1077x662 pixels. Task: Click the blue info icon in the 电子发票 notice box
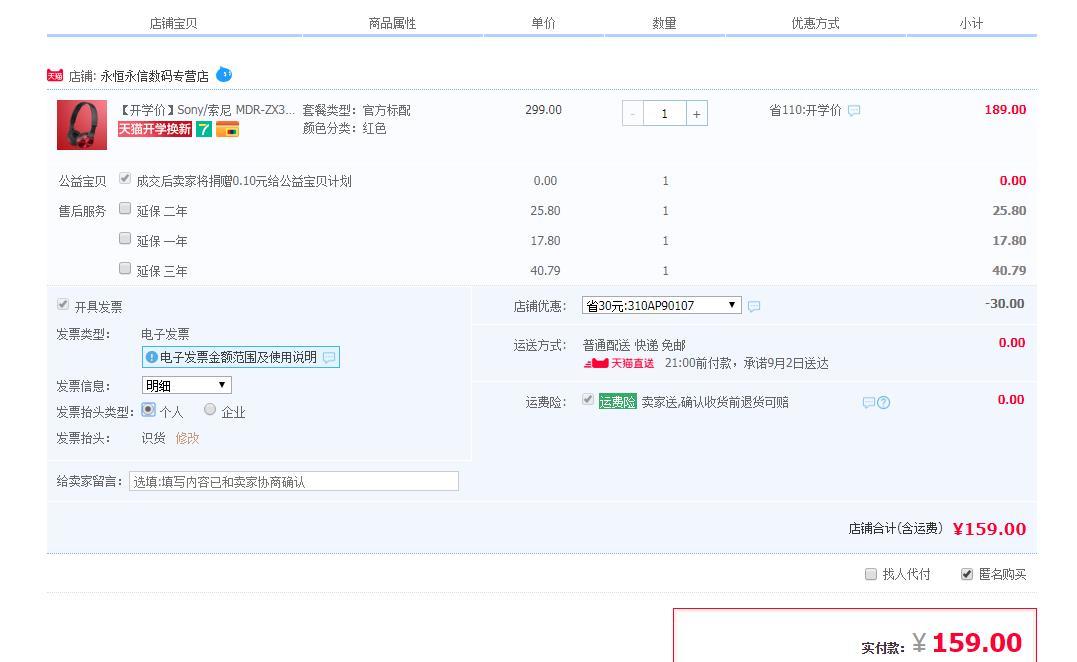[152, 358]
